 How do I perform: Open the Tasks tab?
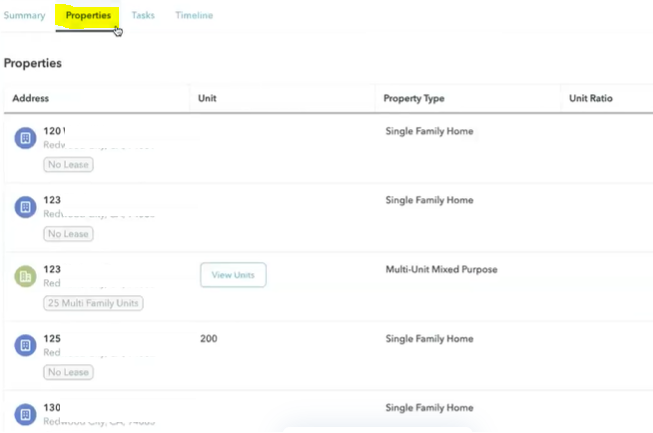click(x=143, y=16)
